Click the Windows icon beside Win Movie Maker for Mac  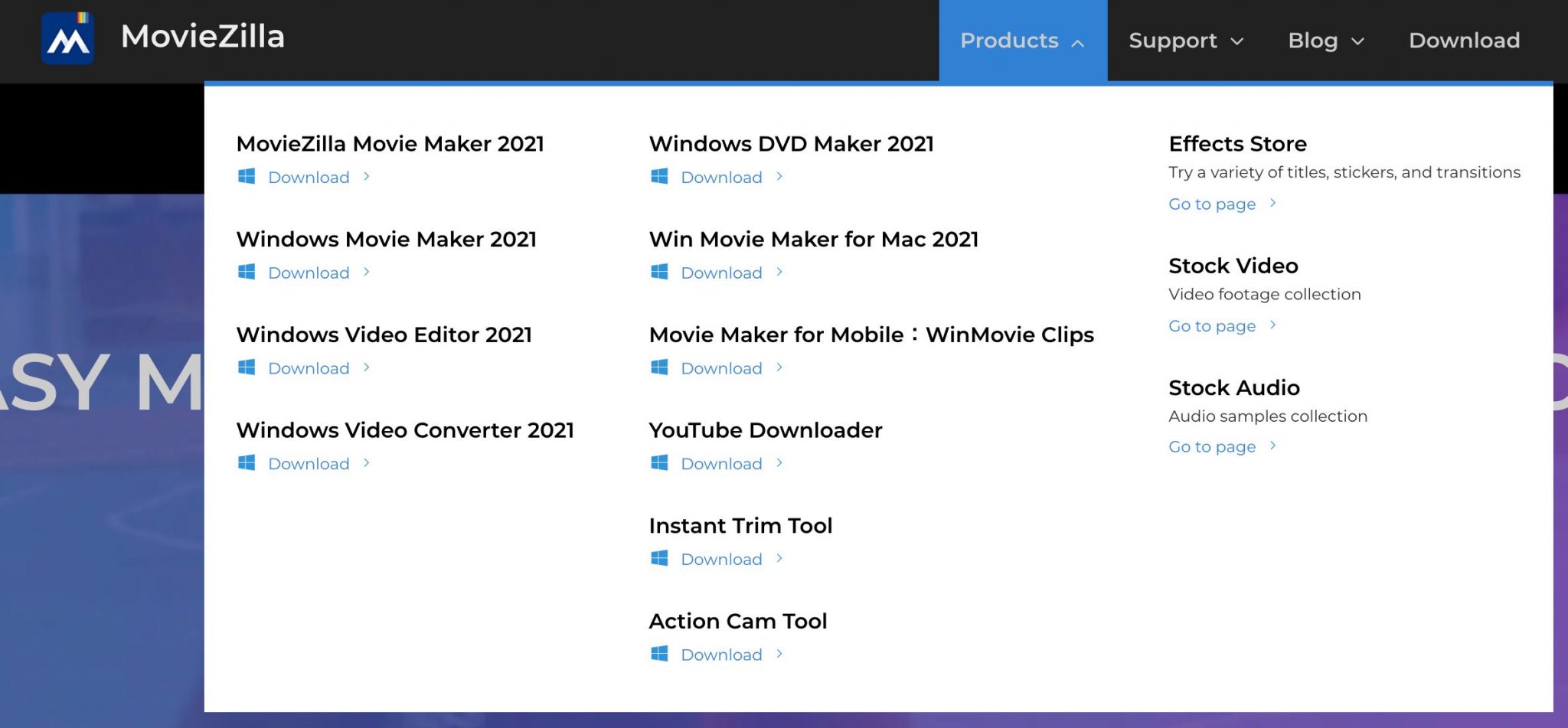pos(658,272)
